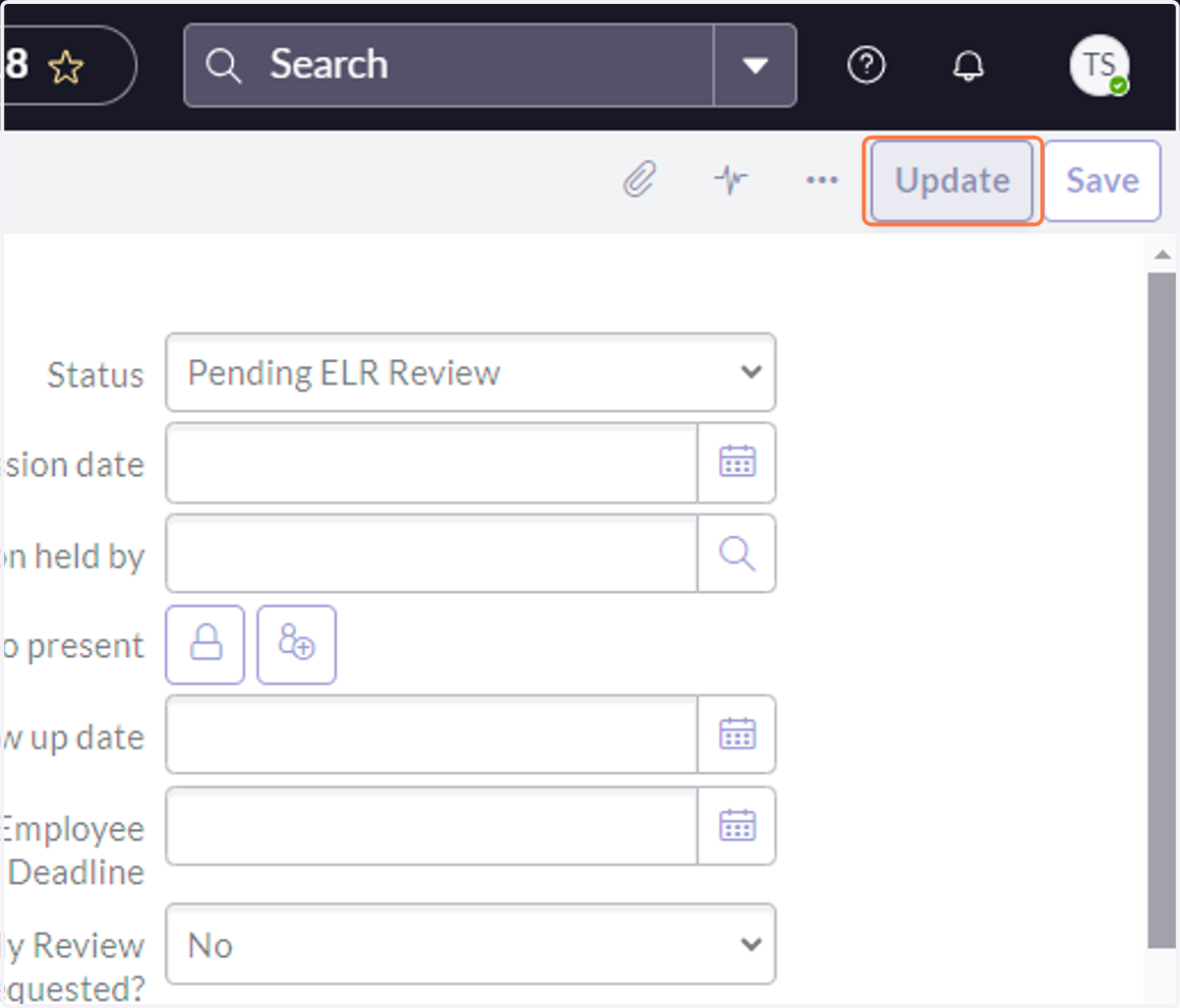The image size is (1180, 1008).
Task: Open the Status dropdown
Action: coord(471,373)
